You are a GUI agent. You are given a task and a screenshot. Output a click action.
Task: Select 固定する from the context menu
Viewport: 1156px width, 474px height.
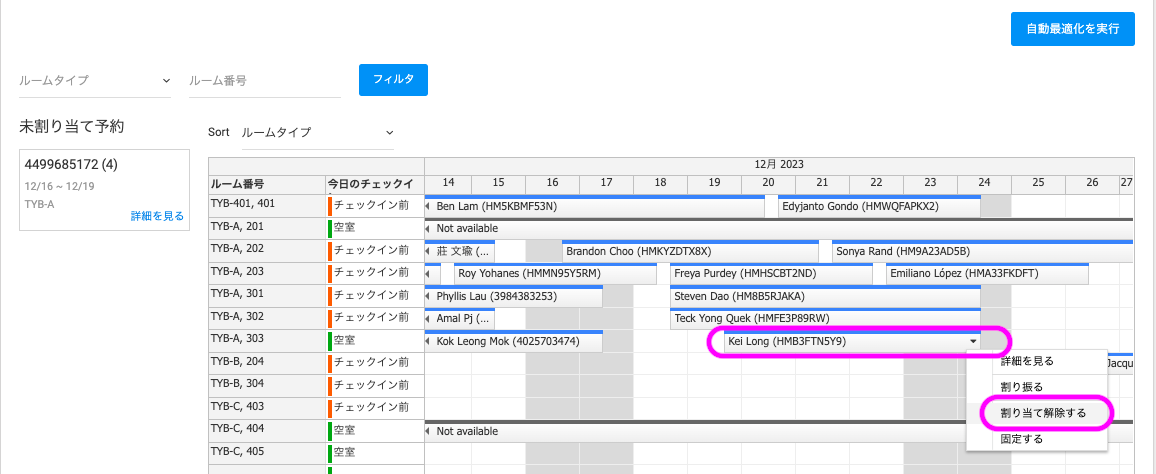[1021, 438]
